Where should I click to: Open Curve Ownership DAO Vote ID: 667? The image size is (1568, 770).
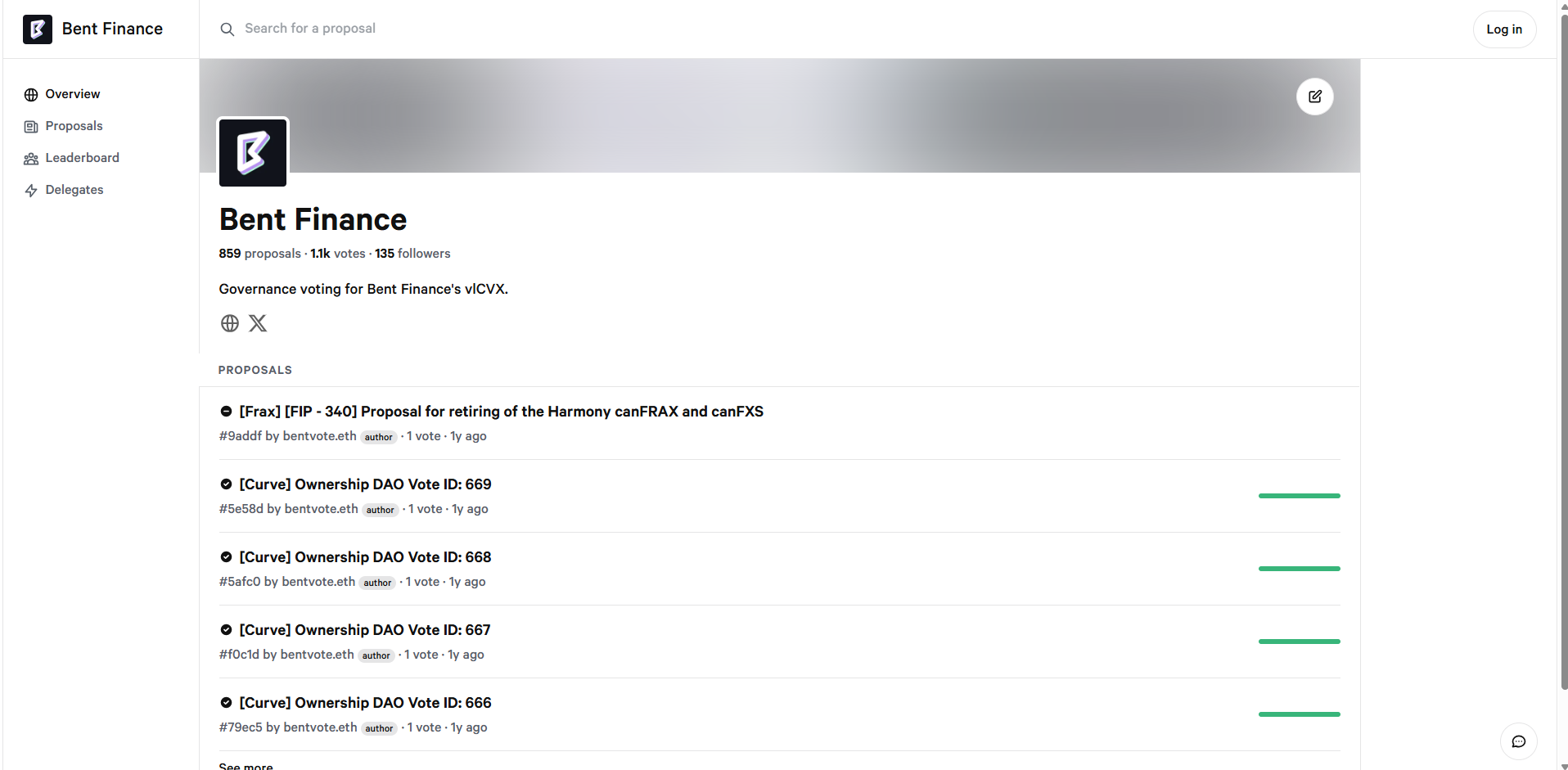click(365, 630)
